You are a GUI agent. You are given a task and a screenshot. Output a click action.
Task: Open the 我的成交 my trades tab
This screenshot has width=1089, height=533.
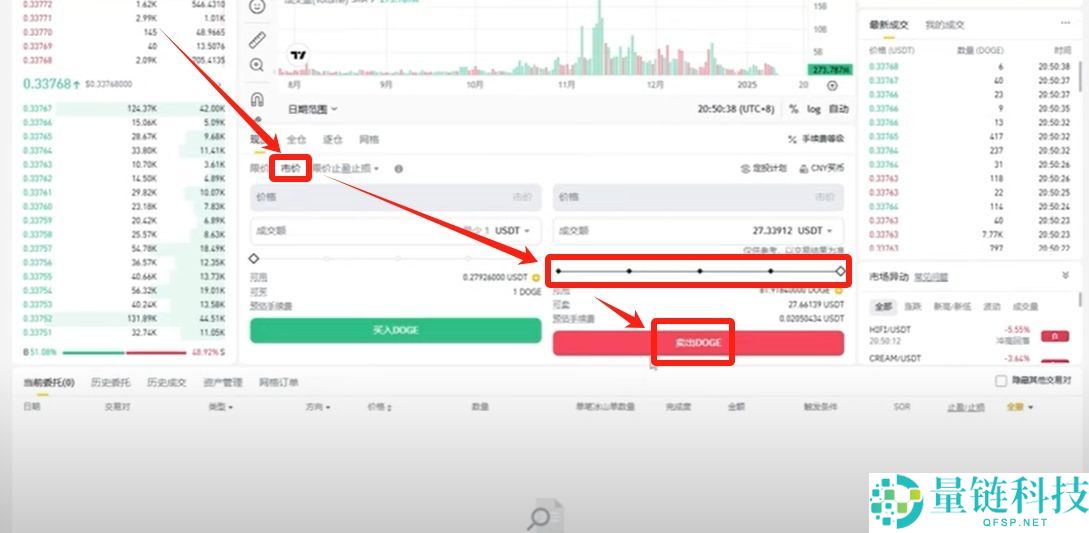tap(945, 24)
